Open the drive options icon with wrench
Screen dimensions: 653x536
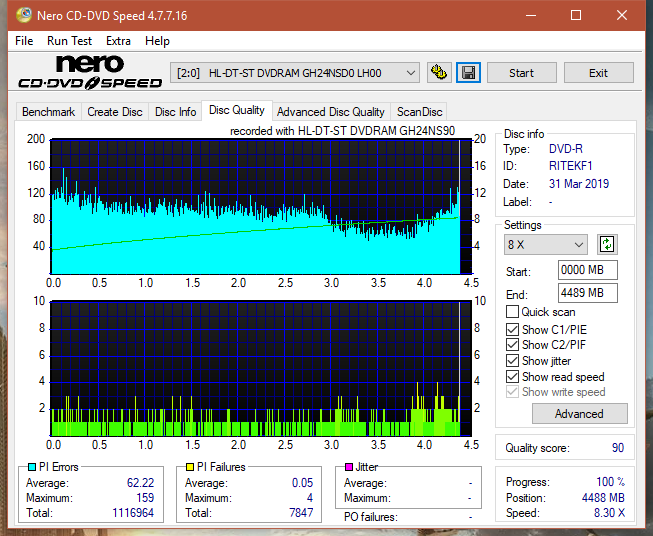[439, 73]
